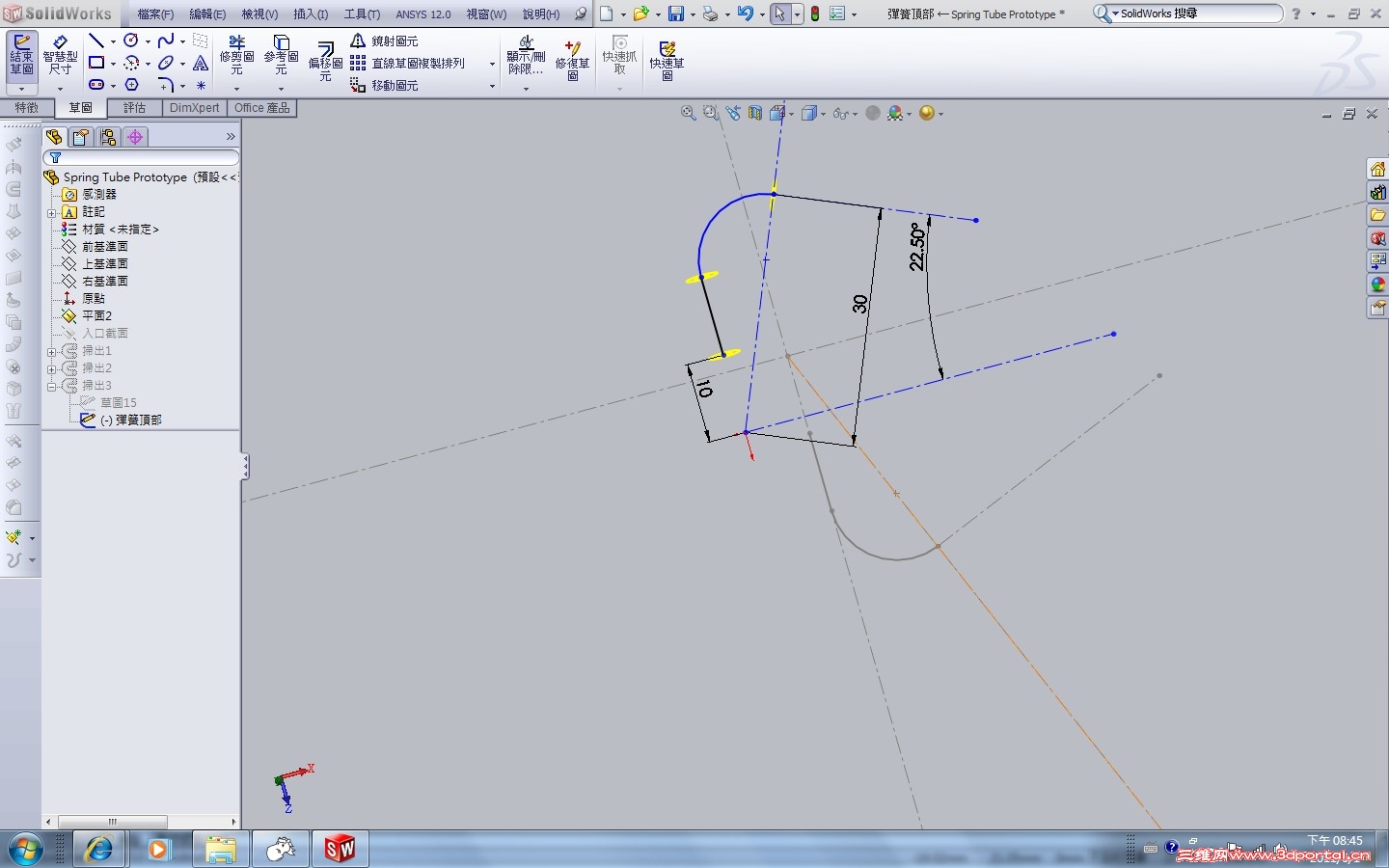Image resolution: width=1389 pixels, height=868 pixels.
Task: Expand the 掃出2 tree node
Action: point(52,368)
